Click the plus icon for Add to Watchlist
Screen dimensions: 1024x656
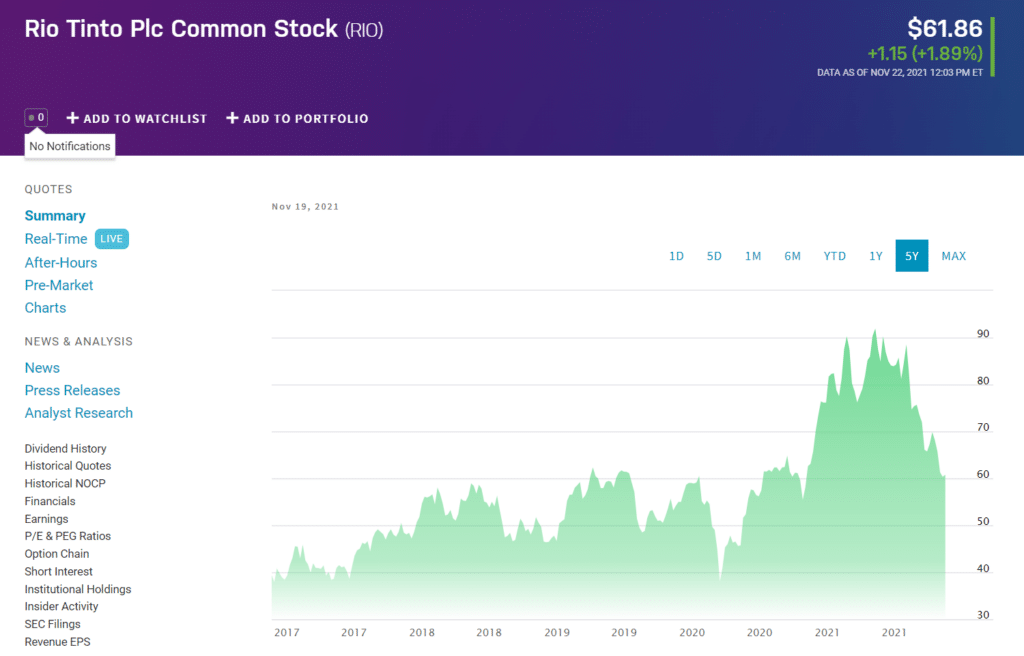(72, 118)
